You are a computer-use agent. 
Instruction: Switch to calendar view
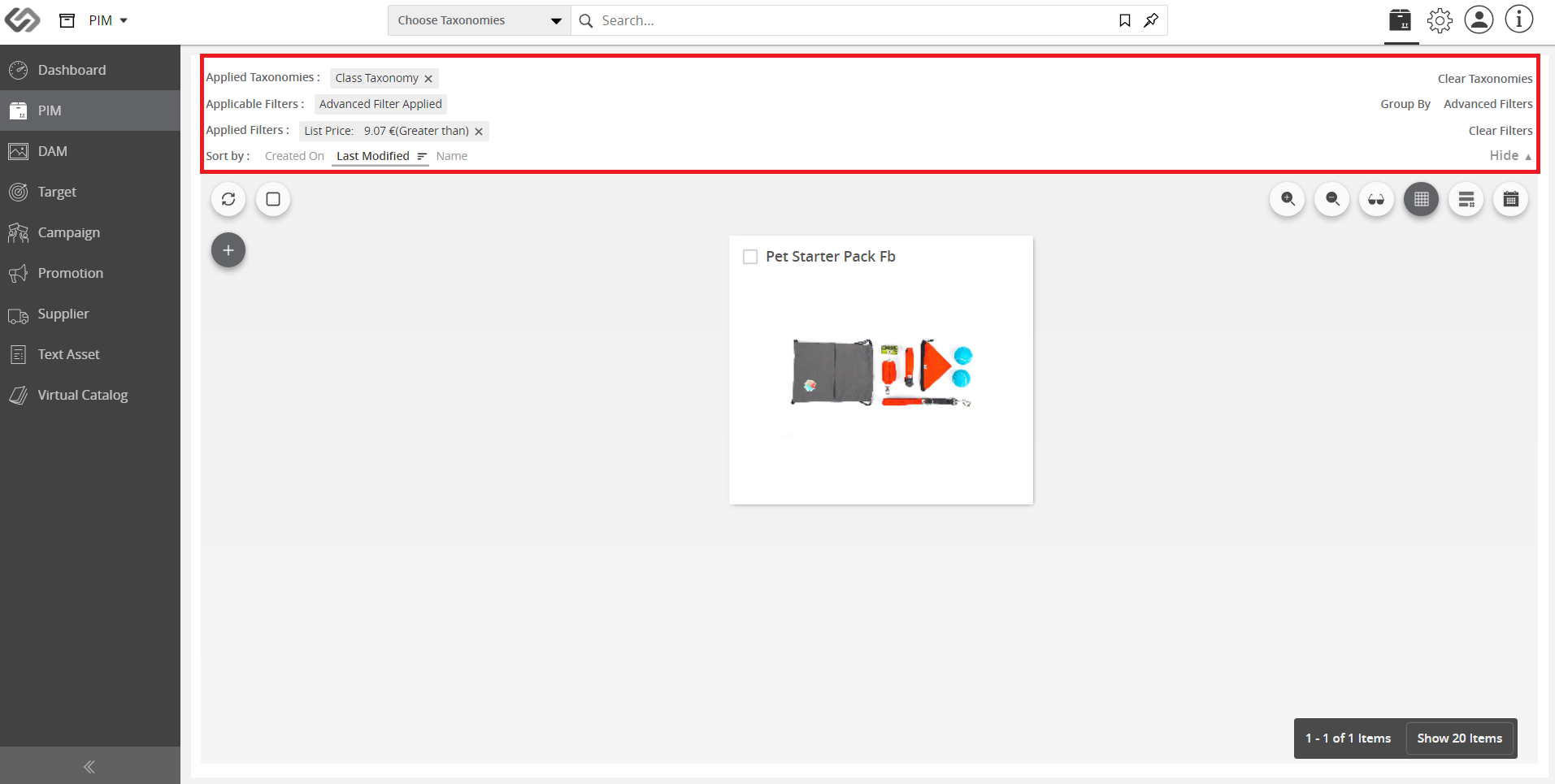[1511, 199]
